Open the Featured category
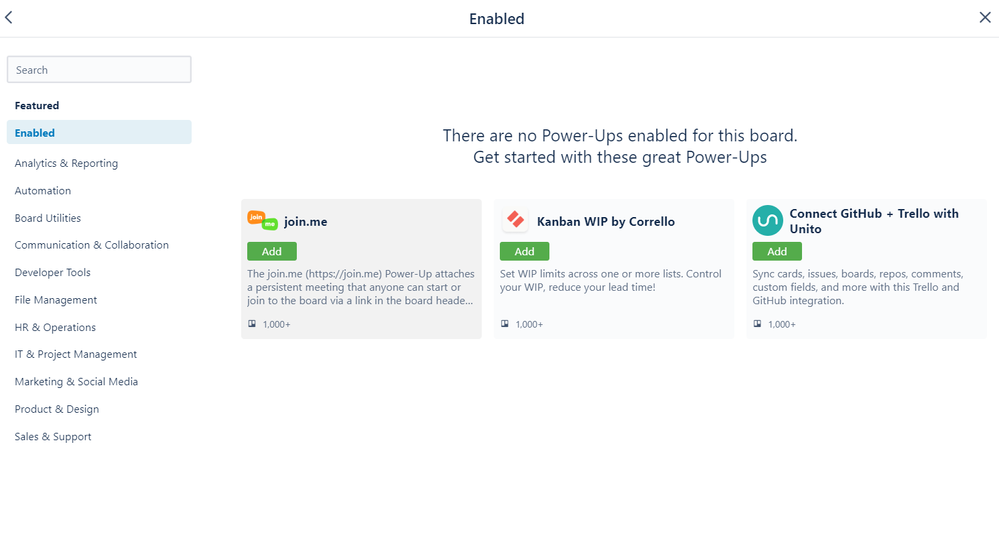The width and height of the screenshot is (999, 534). point(37,106)
